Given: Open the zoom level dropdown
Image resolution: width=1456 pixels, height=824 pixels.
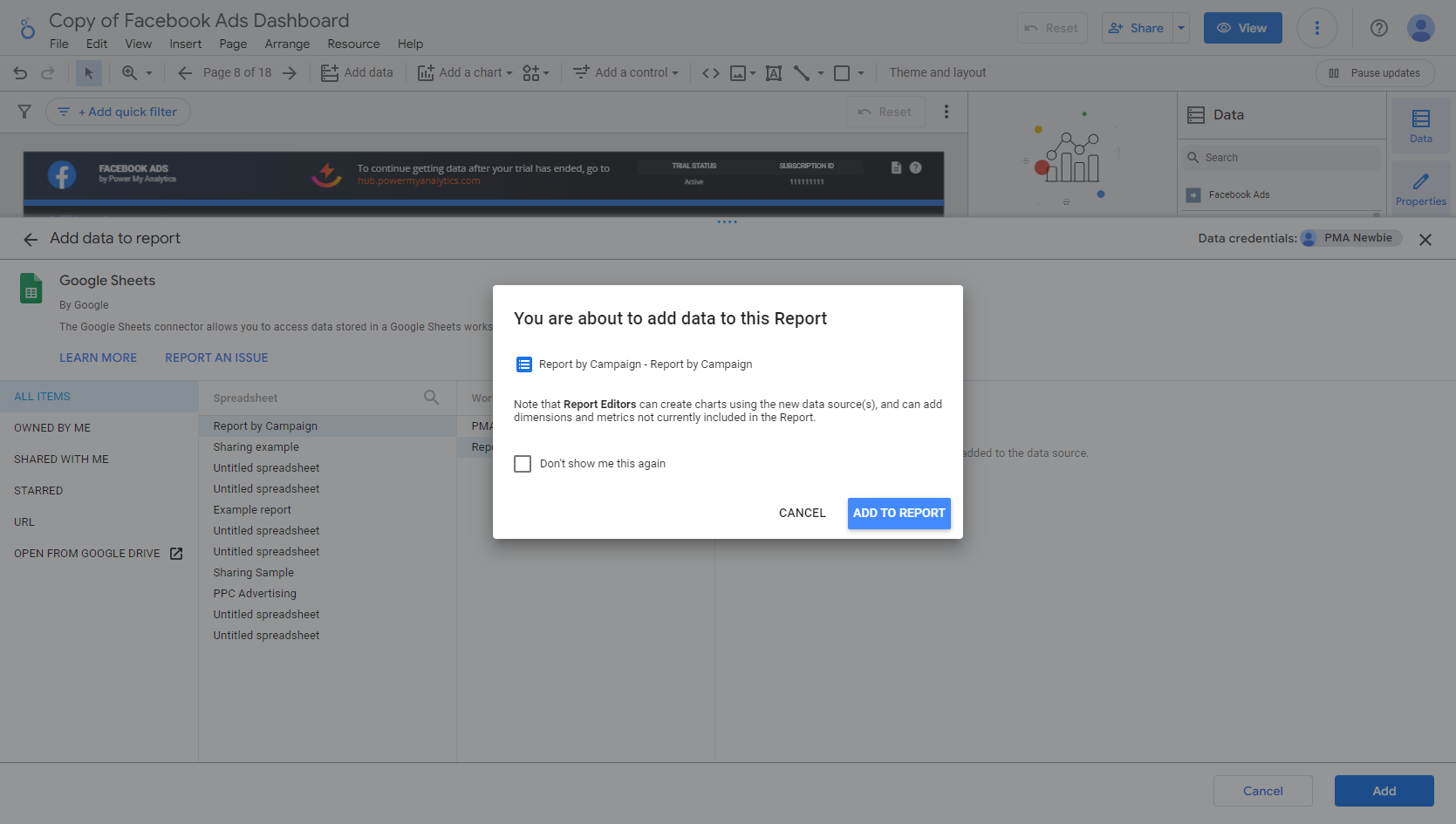Looking at the screenshot, I should (138, 73).
